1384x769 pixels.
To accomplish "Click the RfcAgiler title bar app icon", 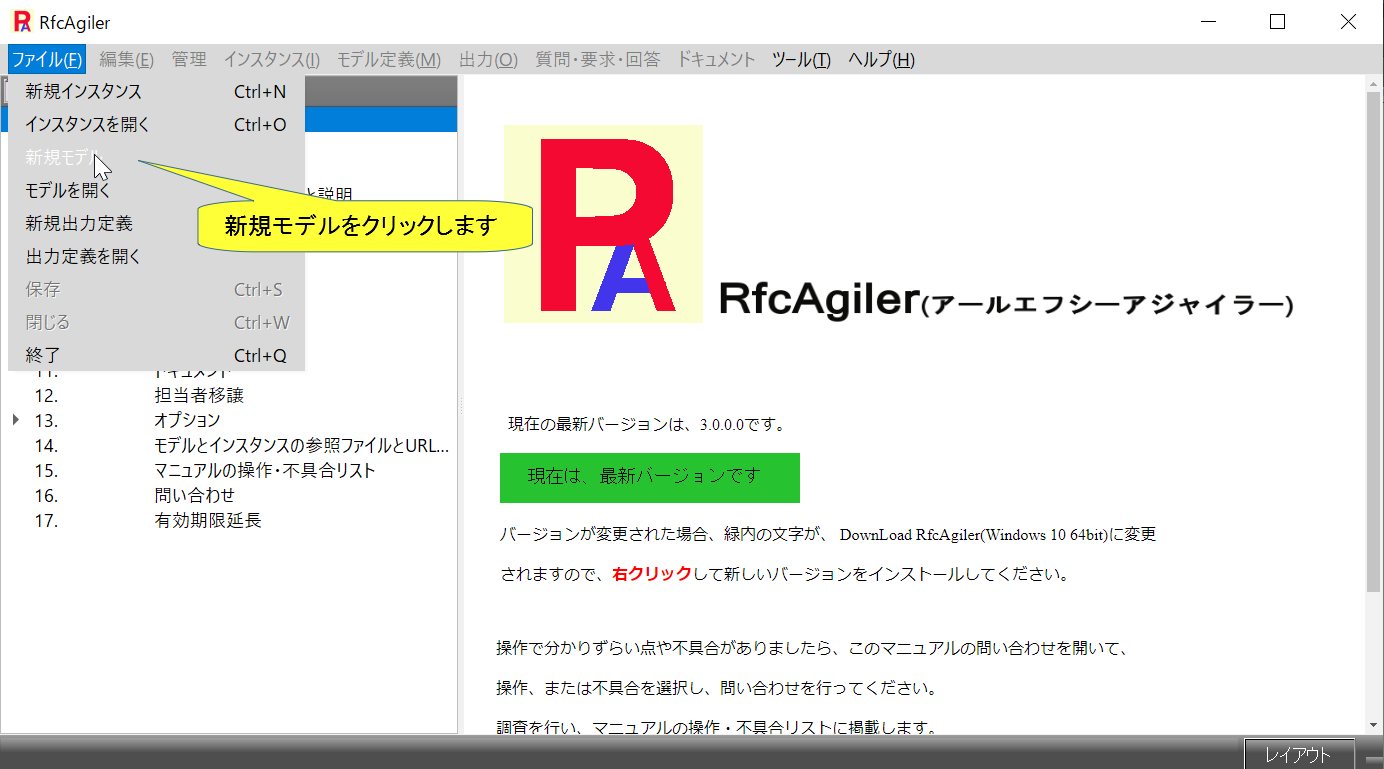I will point(22,22).
